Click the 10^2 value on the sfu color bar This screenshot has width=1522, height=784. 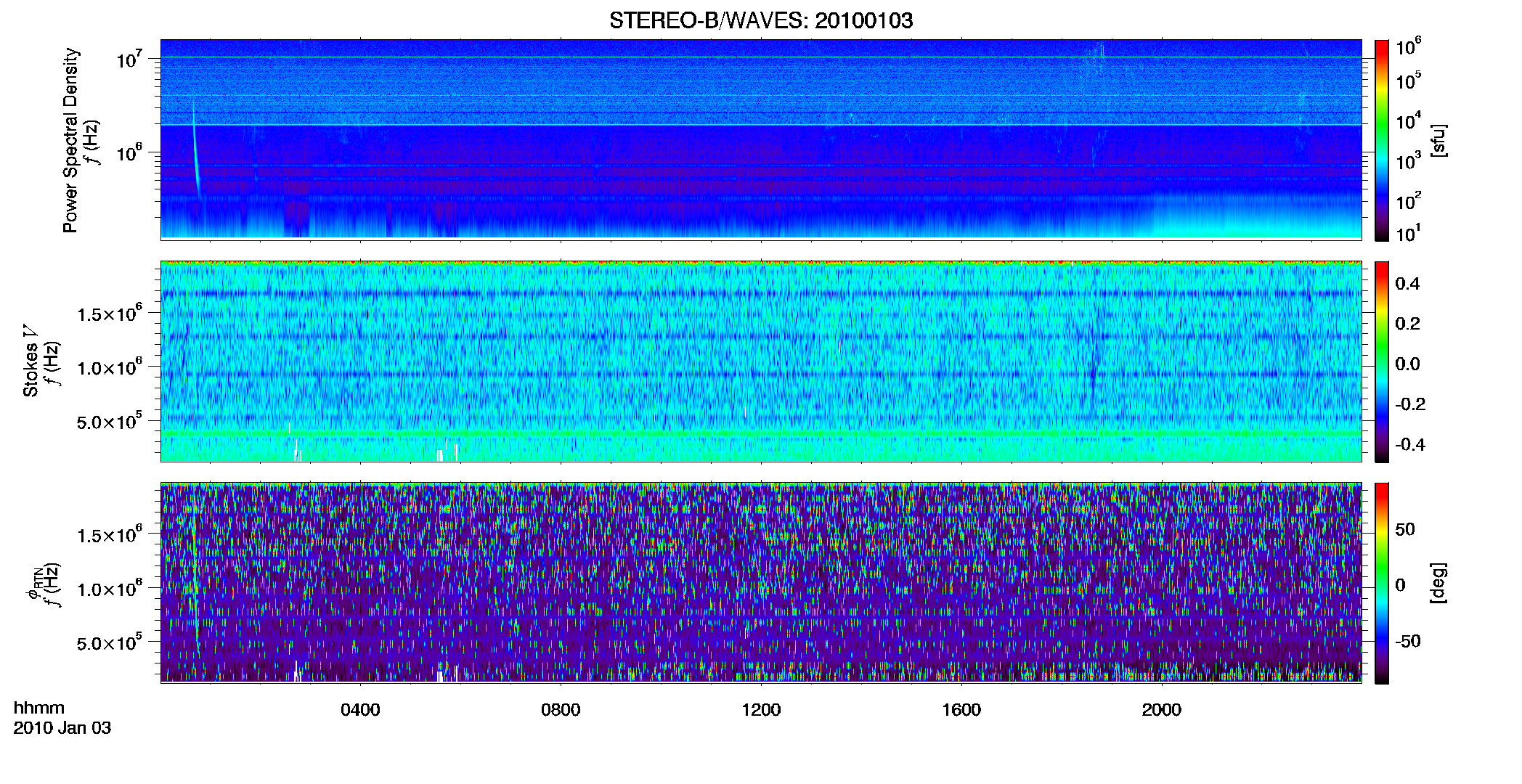click(x=1409, y=200)
